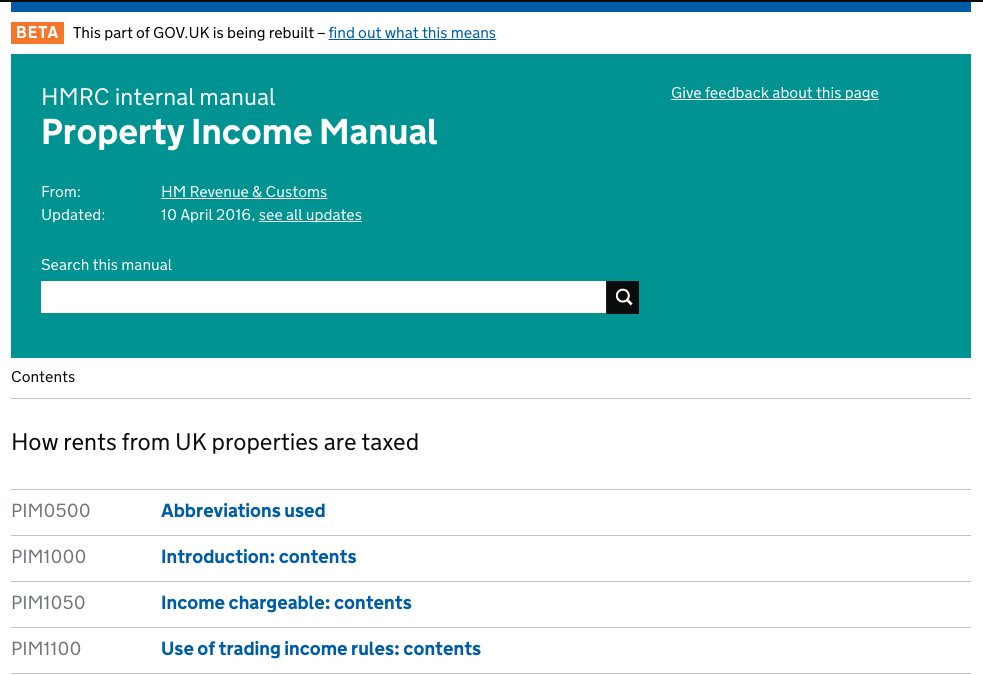Click the HMRC internal manual subtitle
The height and width of the screenshot is (675, 983).
158,97
